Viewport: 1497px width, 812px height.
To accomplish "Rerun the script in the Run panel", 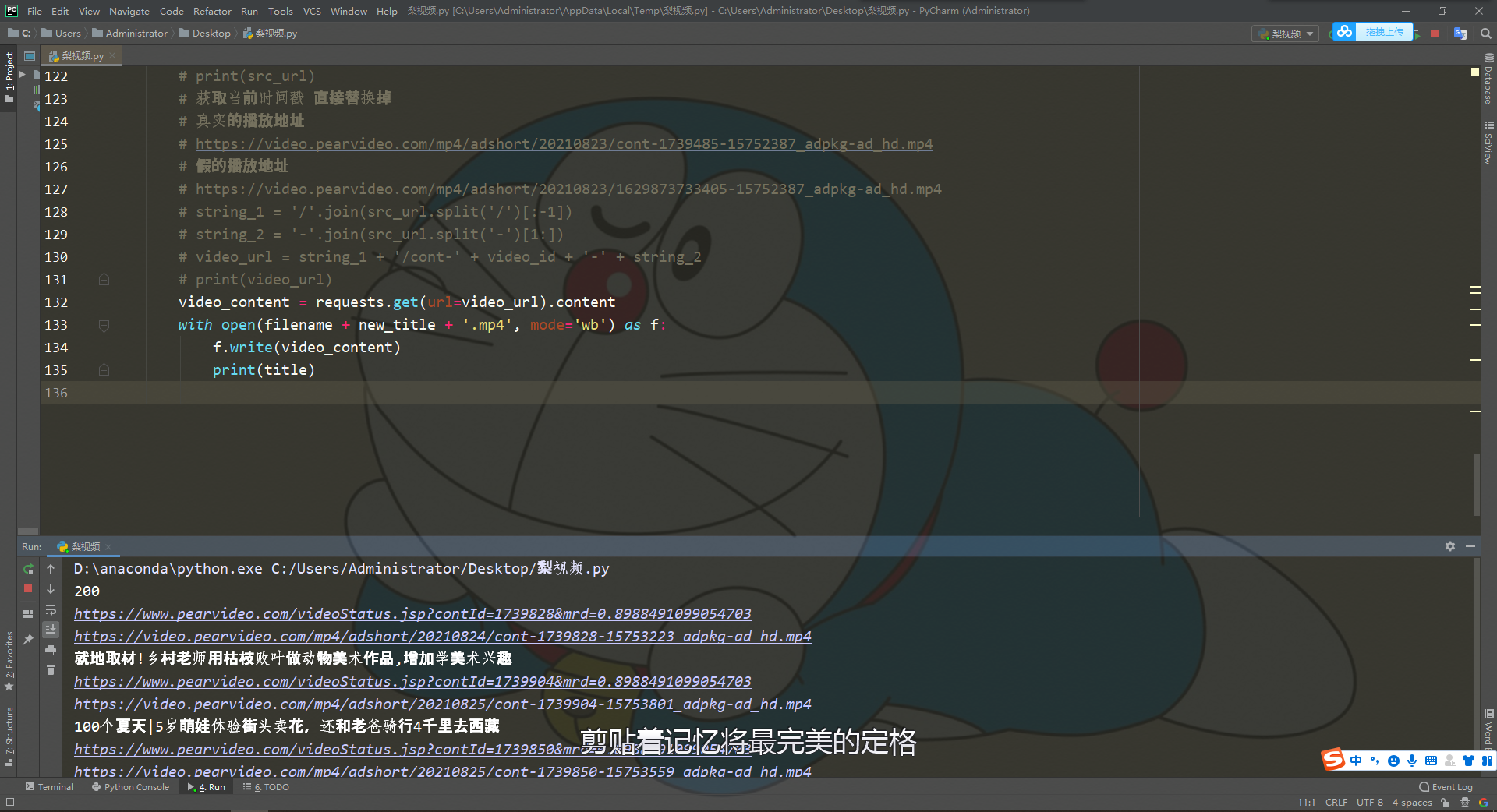I will pyautogui.click(x=28, y=569).
